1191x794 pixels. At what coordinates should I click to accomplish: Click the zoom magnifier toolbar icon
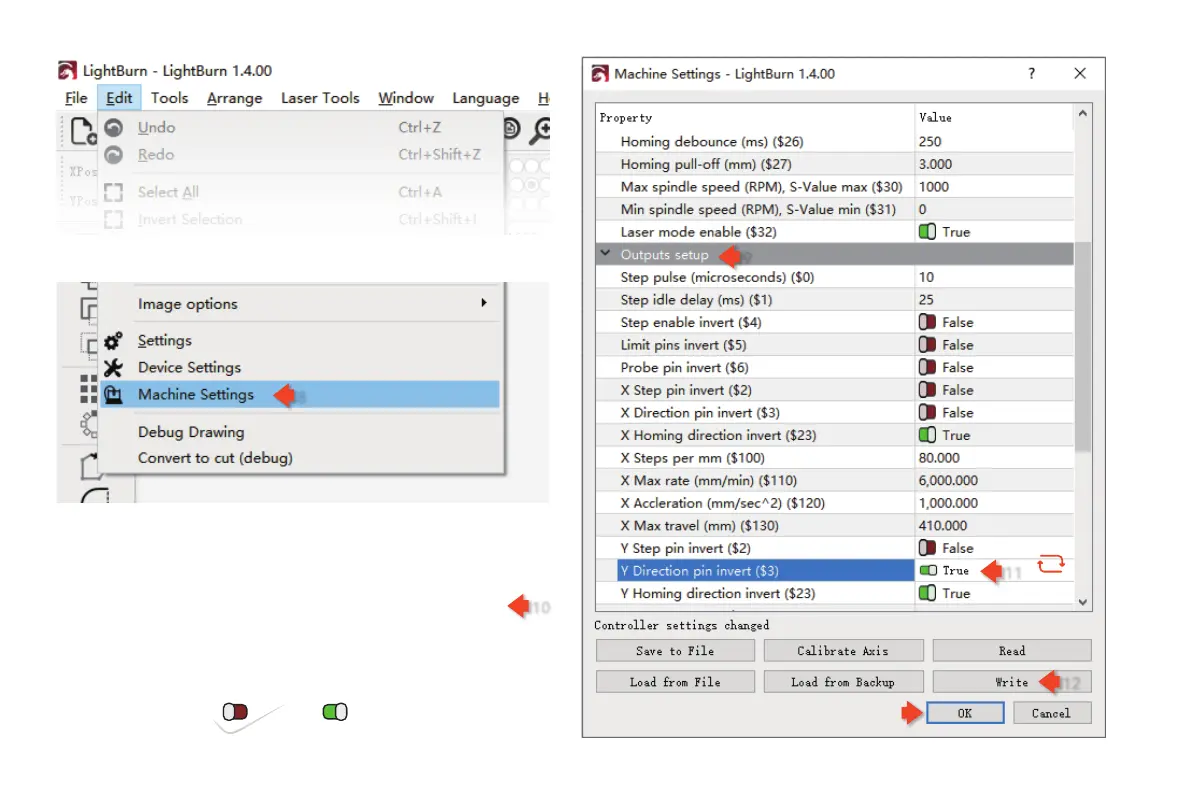(x=540, y=131)
